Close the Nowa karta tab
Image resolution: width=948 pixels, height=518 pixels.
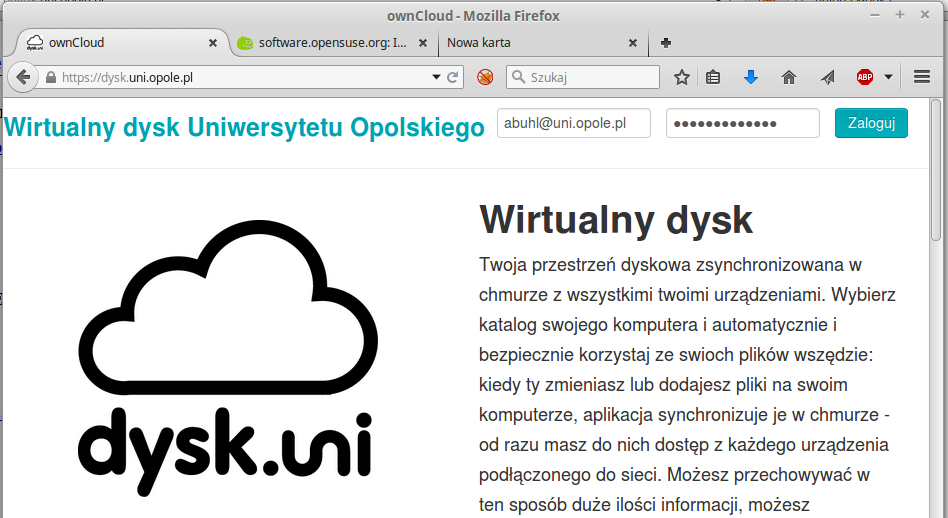click(x=633, y=43)
